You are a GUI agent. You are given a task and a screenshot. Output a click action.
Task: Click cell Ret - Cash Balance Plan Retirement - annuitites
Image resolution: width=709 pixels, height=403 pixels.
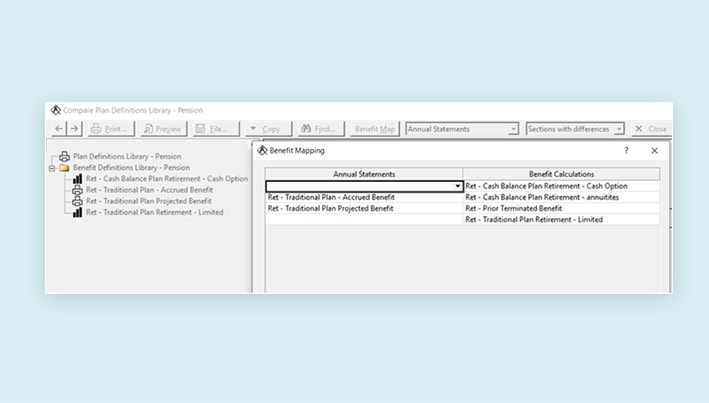(x=561, y=197)
